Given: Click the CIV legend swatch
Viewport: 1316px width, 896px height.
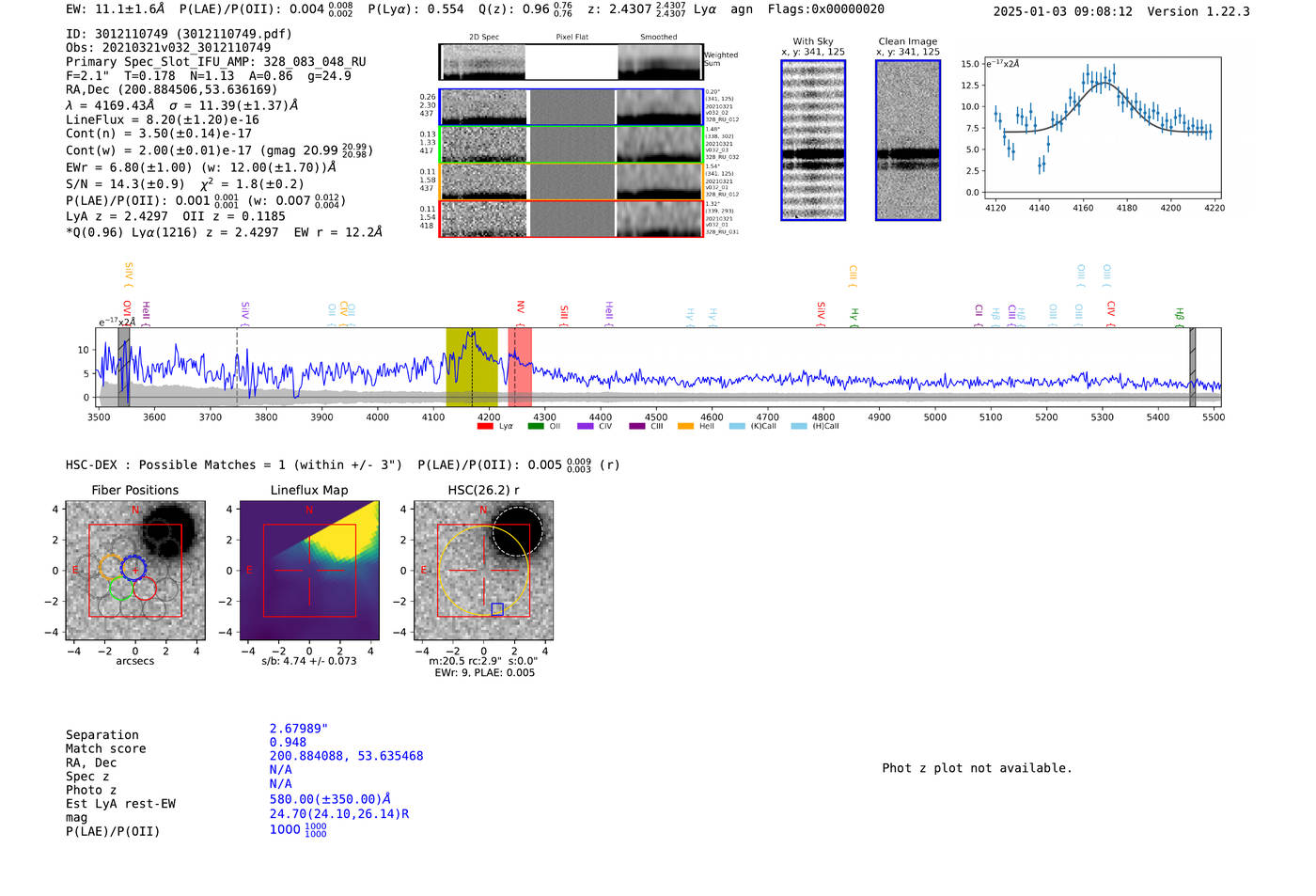Looking at the screenshot, I should click(586, 426).
